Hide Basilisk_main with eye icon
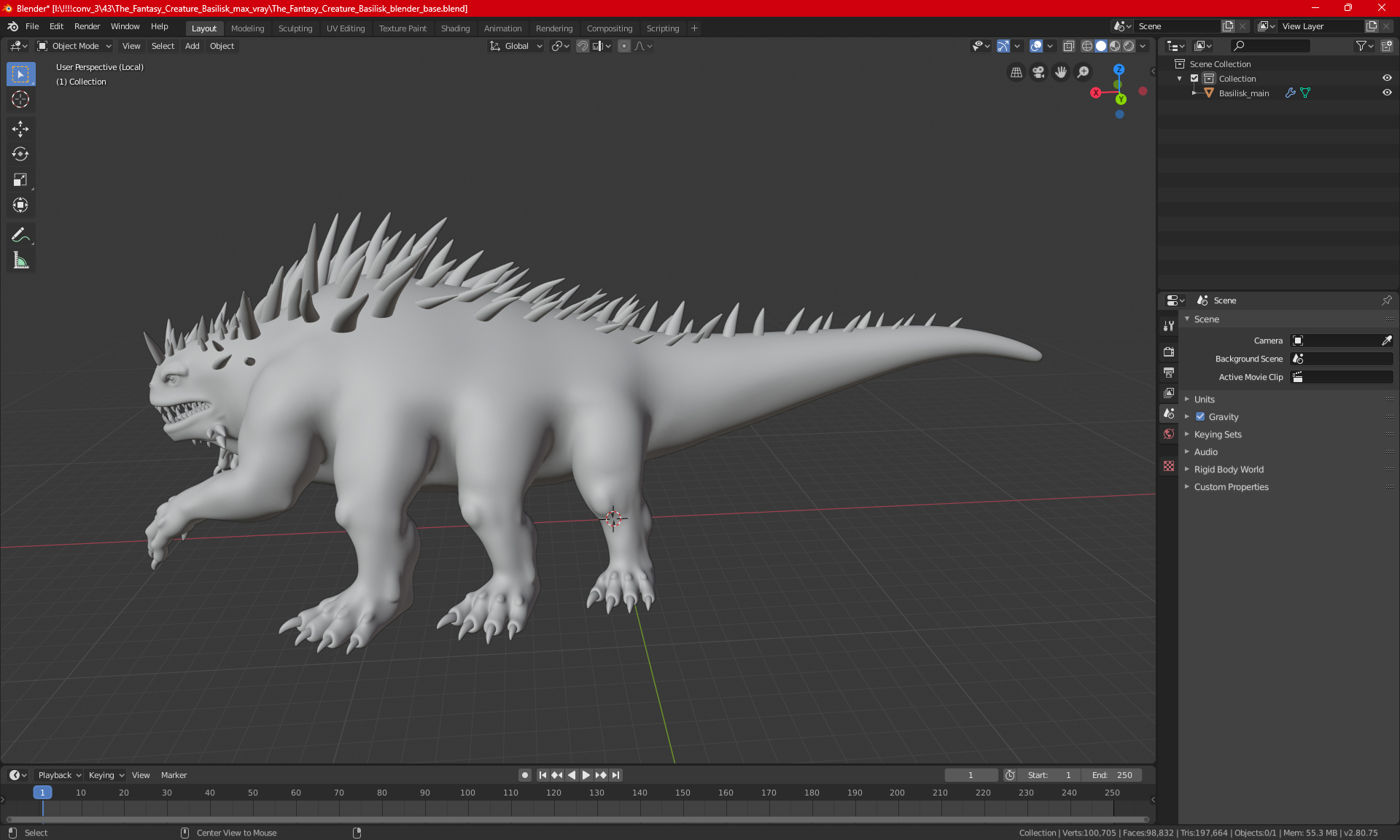Screen dimensions: 1400x840 click(1387, 93)
